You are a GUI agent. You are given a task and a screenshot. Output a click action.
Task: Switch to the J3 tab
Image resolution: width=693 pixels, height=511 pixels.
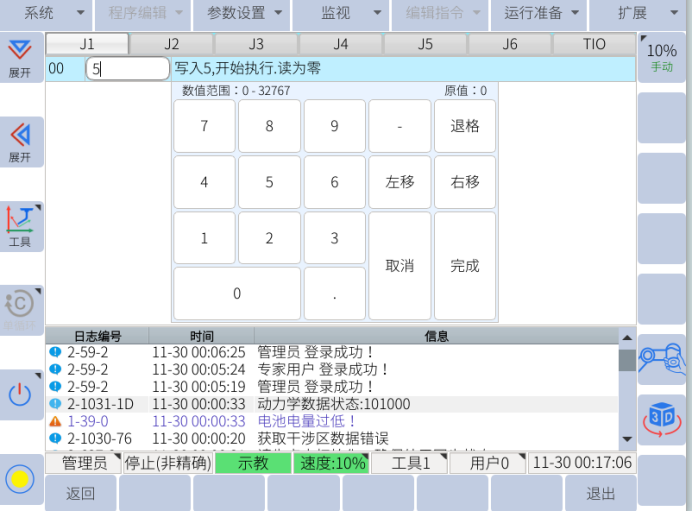pyautogui.click(x=256, y=44)
